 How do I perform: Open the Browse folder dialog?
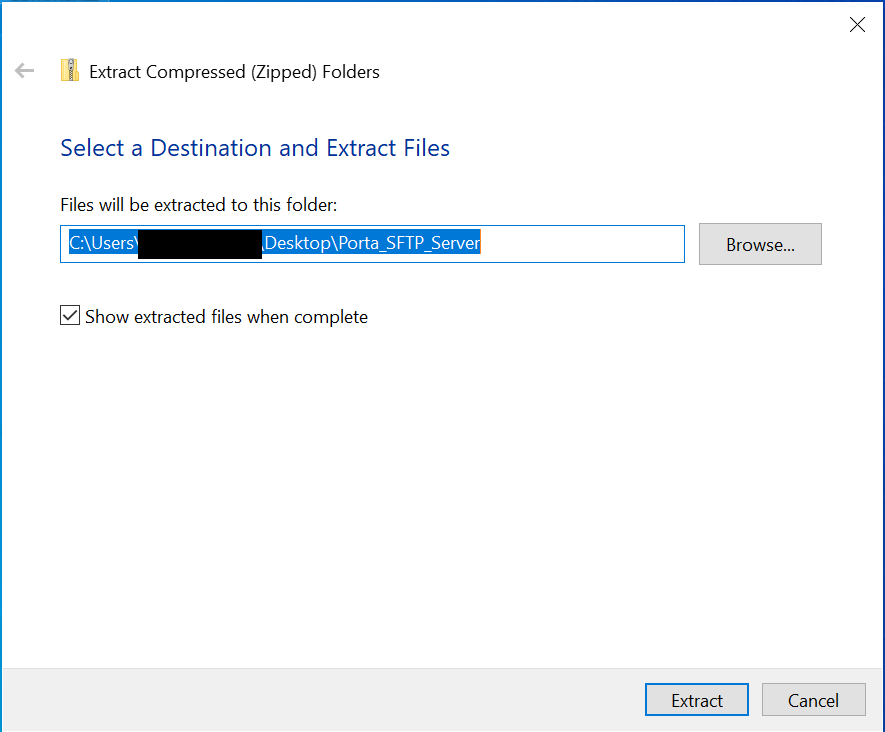tap(760, 244)
